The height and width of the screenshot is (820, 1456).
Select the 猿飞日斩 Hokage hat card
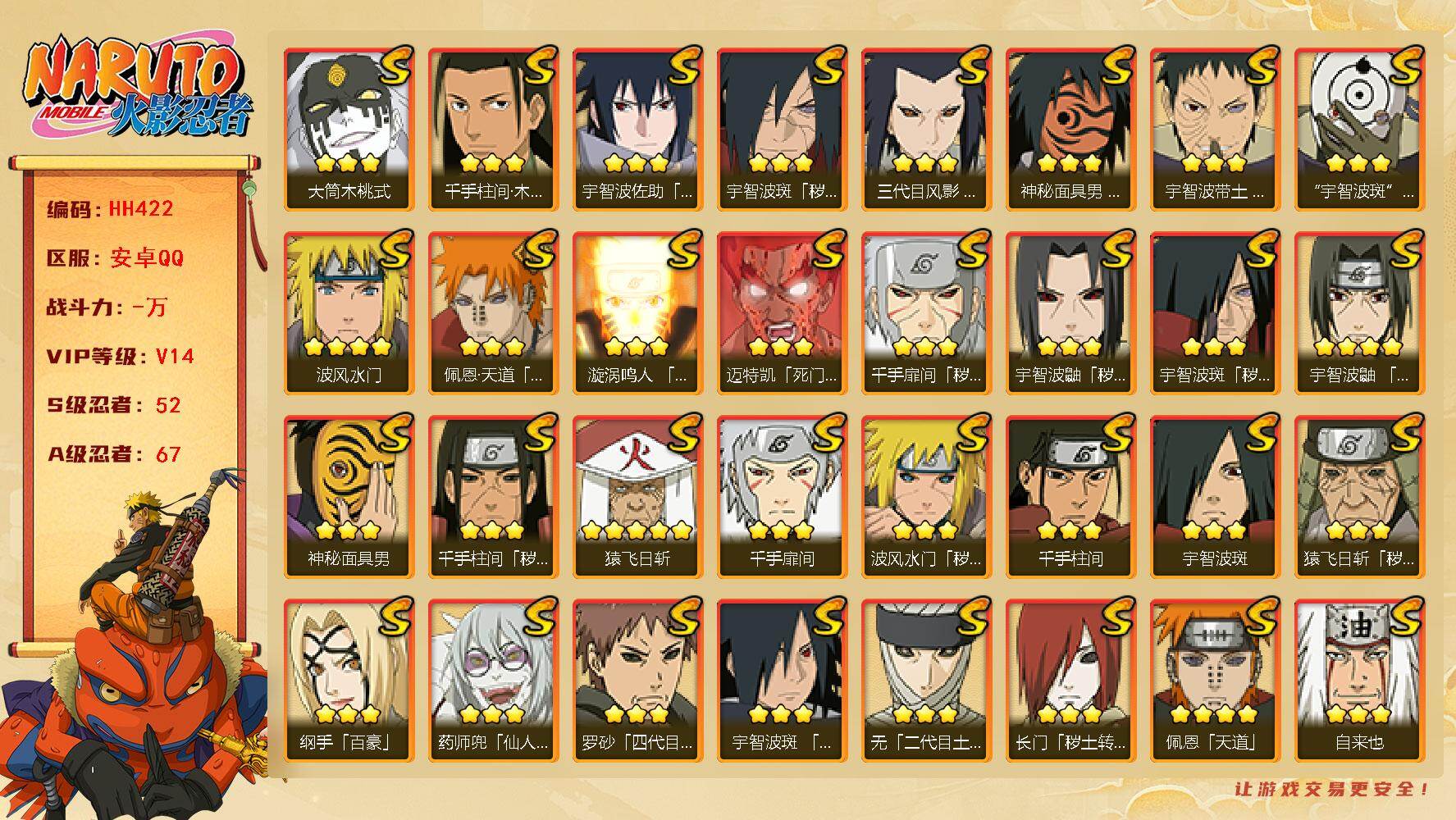click(637, 497)
